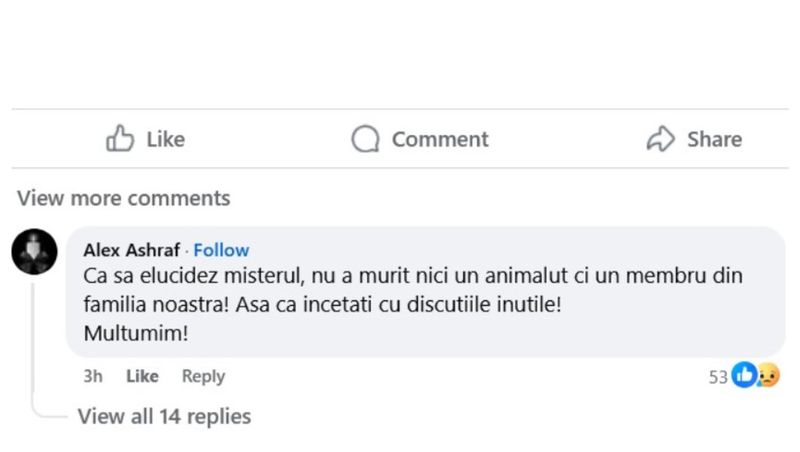Click the Share arrow icon
This screenshot has height=452, width=800.
coord(660,138)
